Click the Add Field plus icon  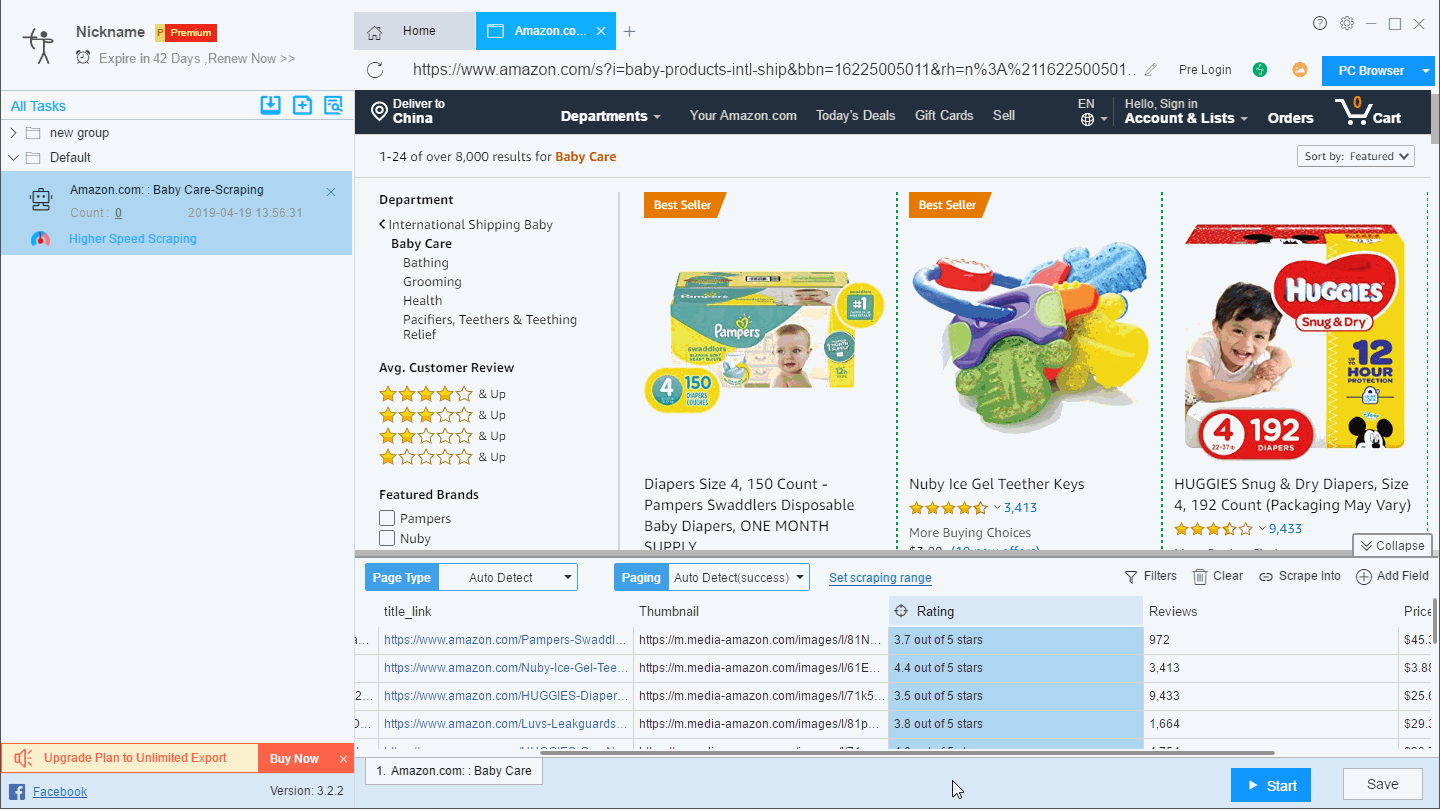[1363, 576]
